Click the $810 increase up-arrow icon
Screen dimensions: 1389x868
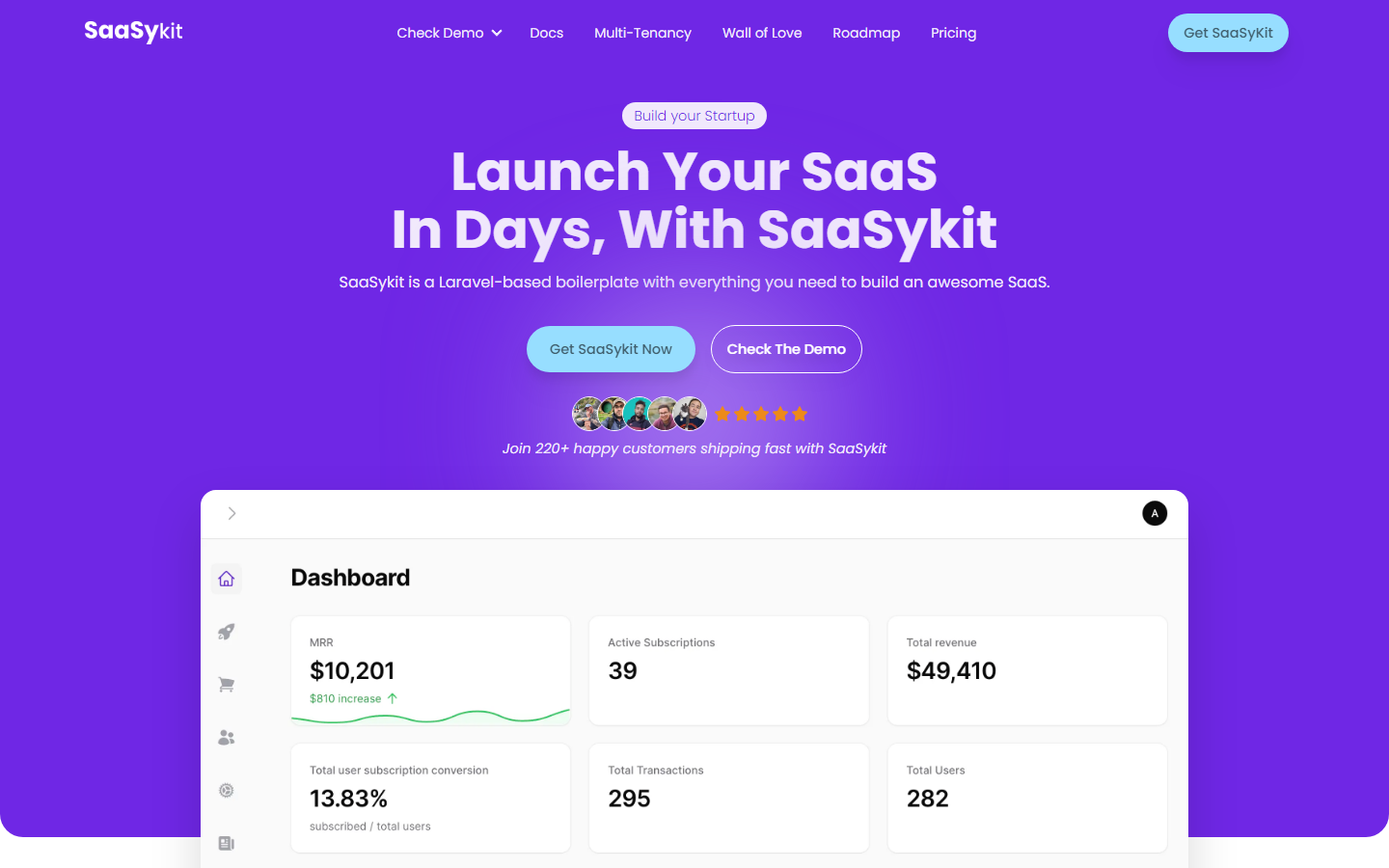[x=393, y=698]
